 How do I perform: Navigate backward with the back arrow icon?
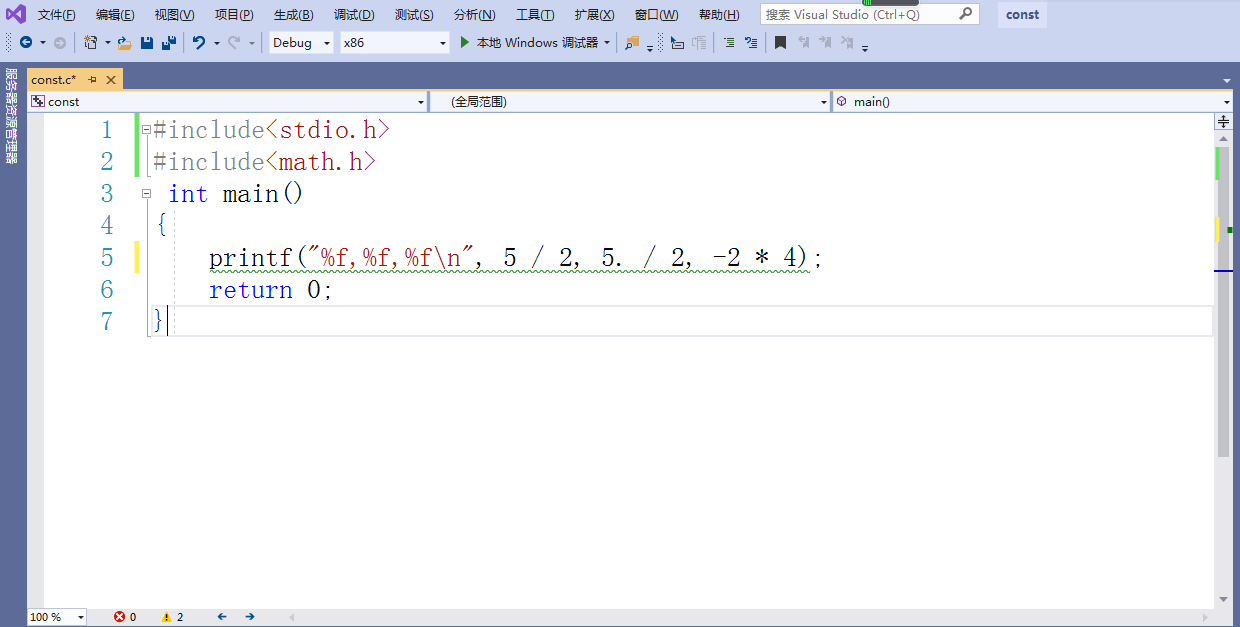point(26,43)
